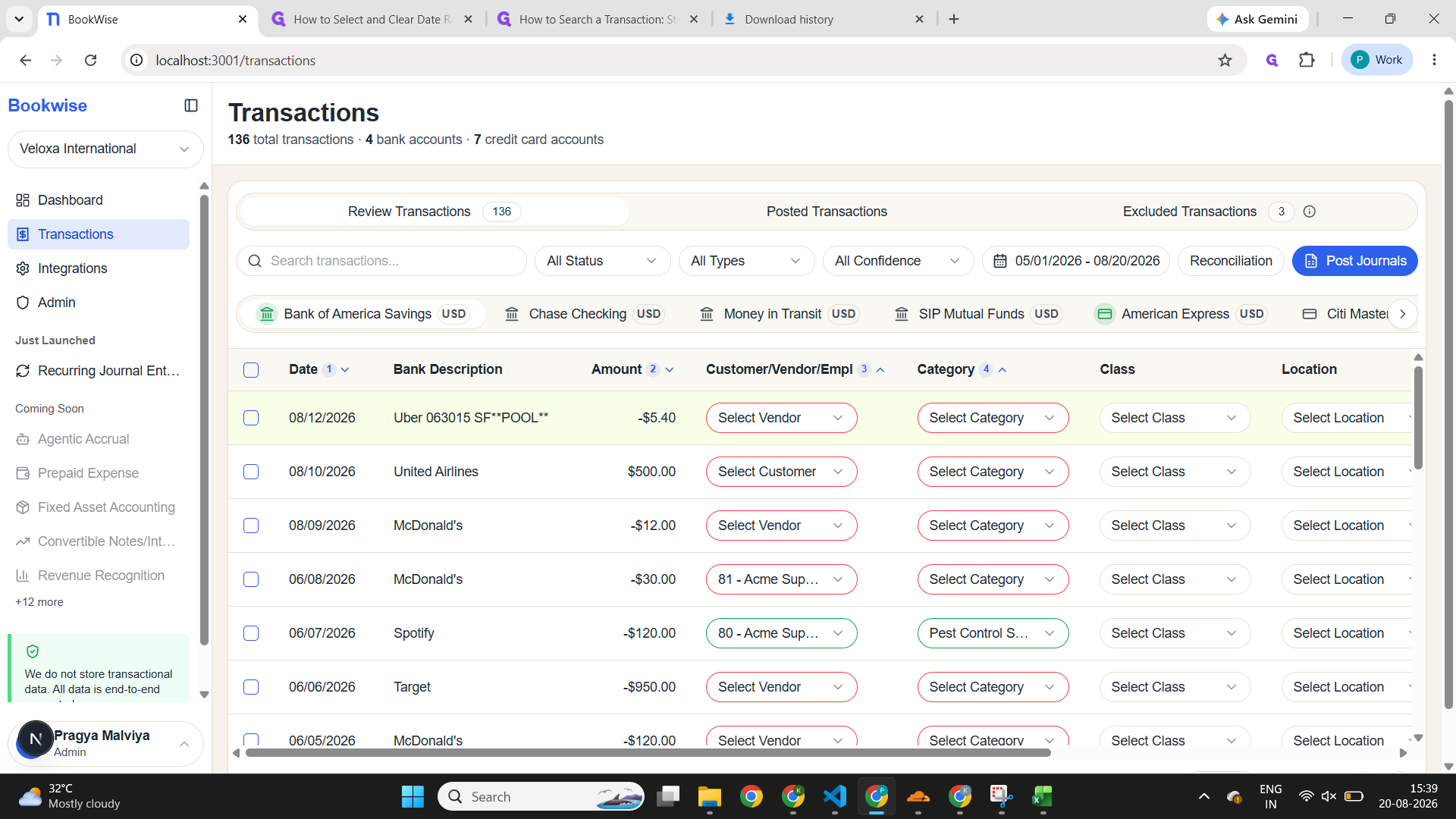Open Select Class dropdown for Target row
The height and width of the screenshot is (819, 1456).
coord(1175,687)
